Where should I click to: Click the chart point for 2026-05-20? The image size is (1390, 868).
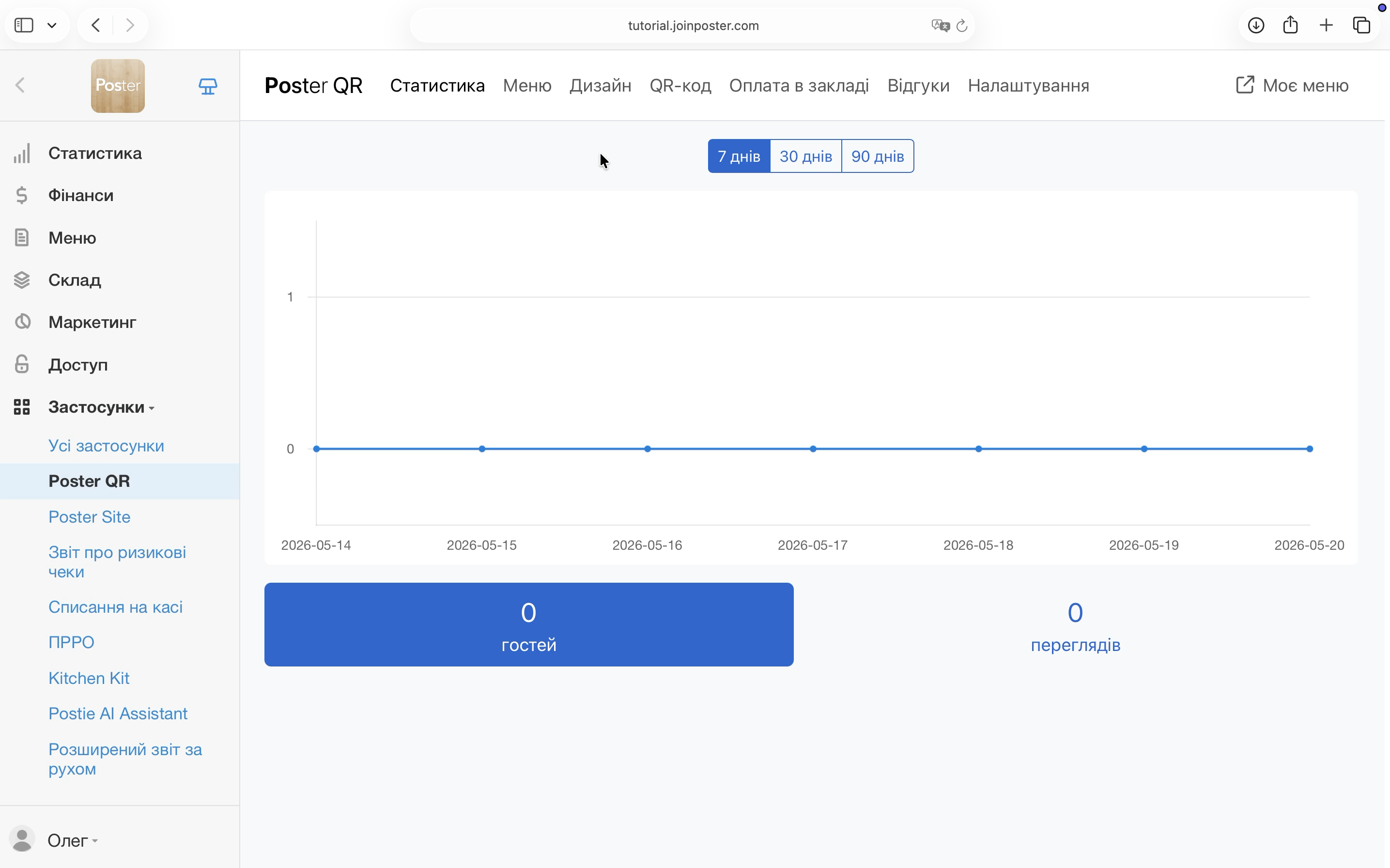[x=1310, y=449]
